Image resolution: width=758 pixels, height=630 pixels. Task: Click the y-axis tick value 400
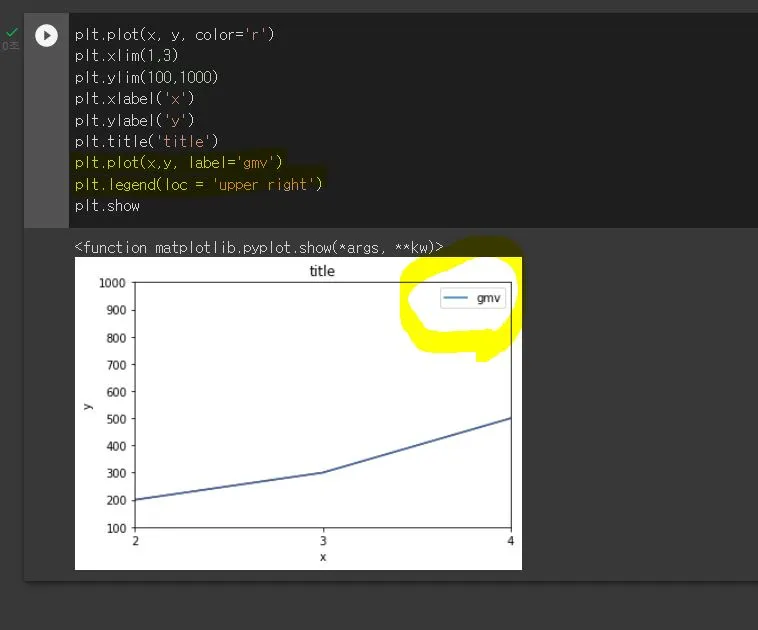coord(116,446)
